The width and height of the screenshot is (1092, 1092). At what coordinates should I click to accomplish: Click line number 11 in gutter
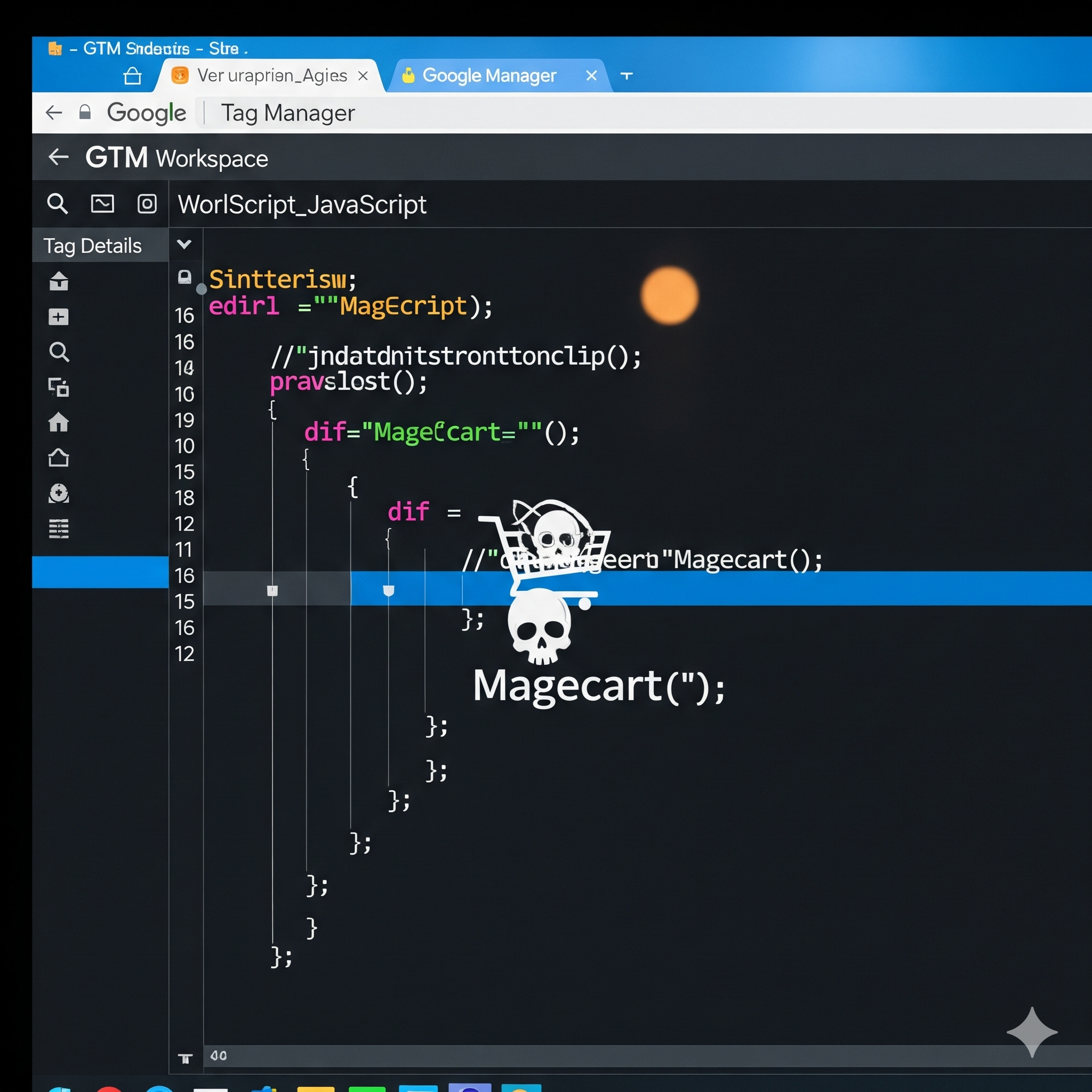(x=184, y=549)
